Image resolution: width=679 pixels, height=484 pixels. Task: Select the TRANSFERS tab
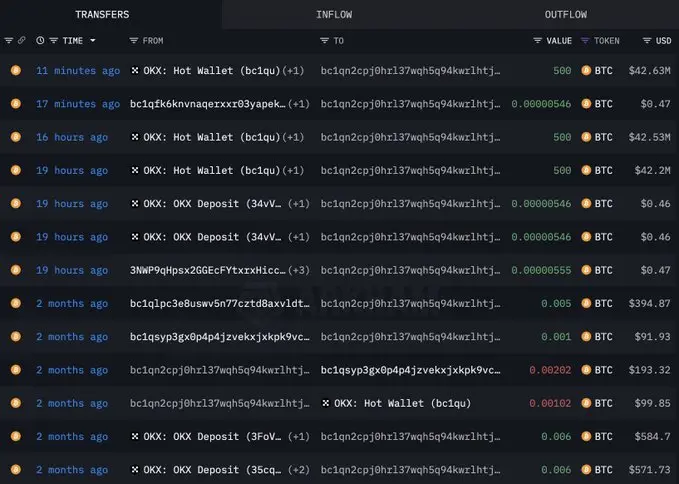102,14
